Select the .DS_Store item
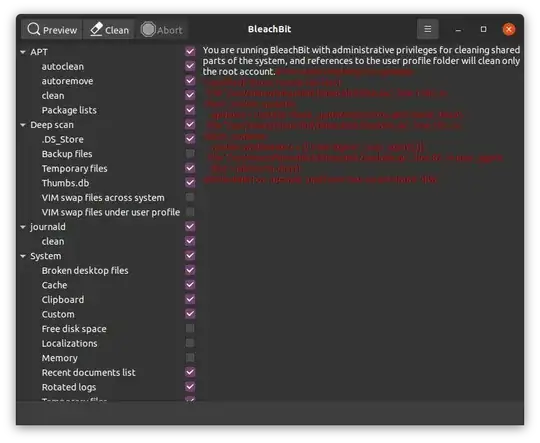Viewport: 540px width, 443px height. [x=63, y=140]
